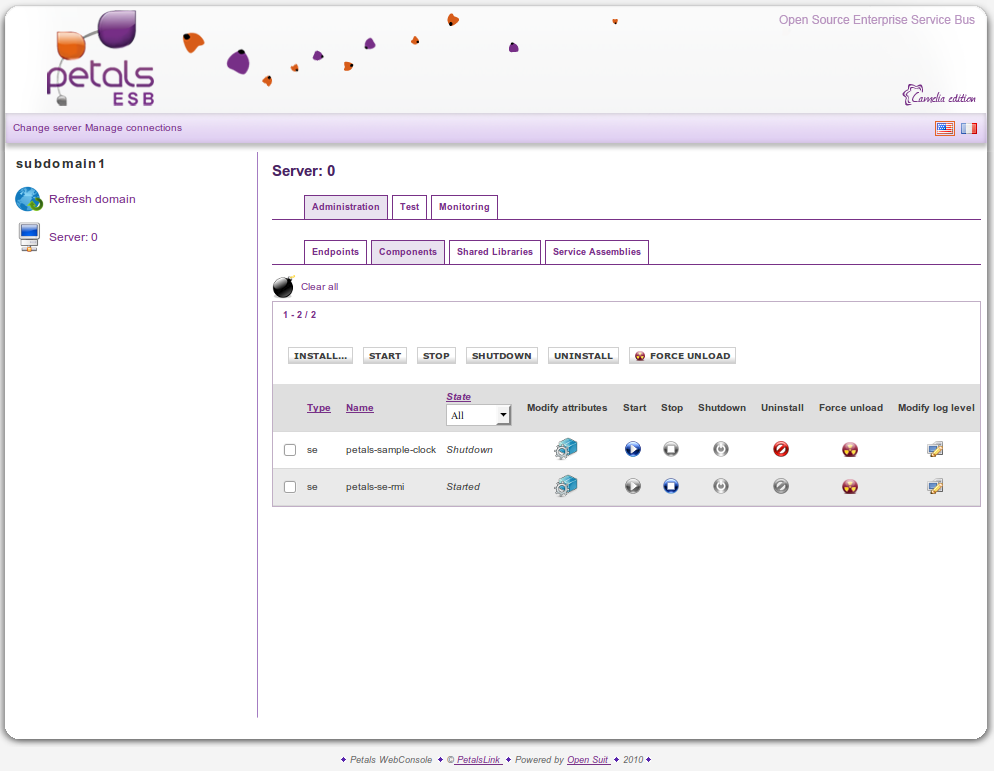Viewport: 994px width, 771px height.
Task: Click Start icon for petals-sample-clock
Action: tap(632, 450)
